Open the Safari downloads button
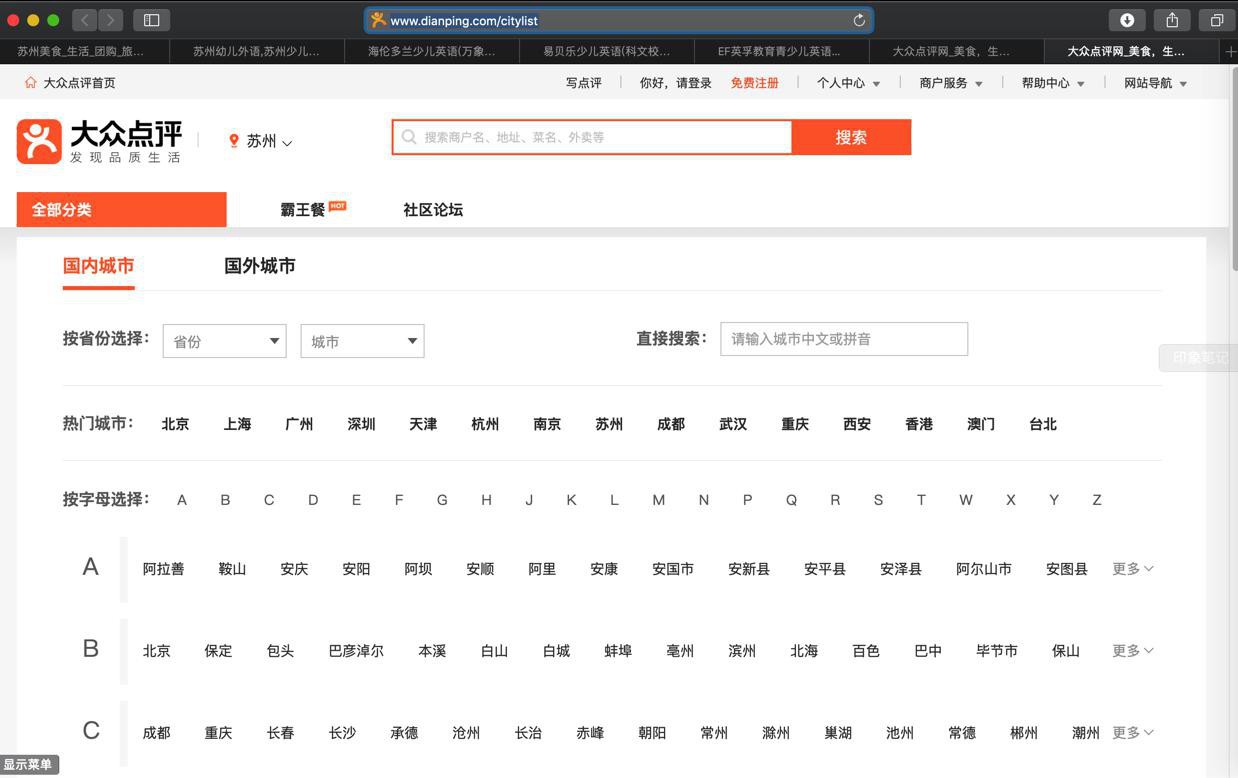Image resolution: width=1238 pixels, height=778 pixels. [x=1127, y=20]
